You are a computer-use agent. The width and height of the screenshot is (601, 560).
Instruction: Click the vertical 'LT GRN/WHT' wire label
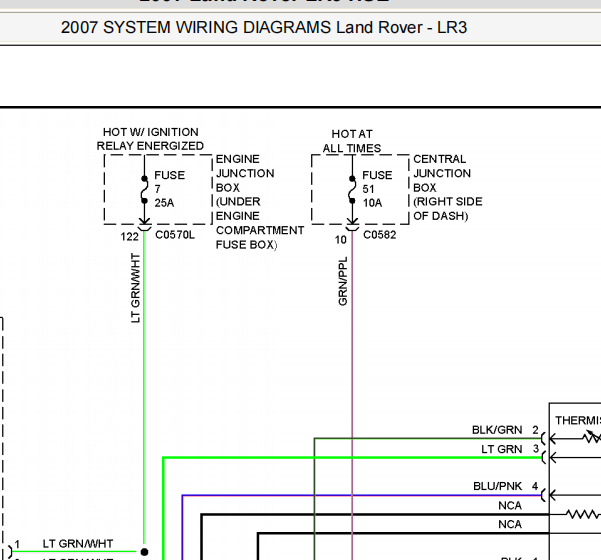(x=136, y=288)
